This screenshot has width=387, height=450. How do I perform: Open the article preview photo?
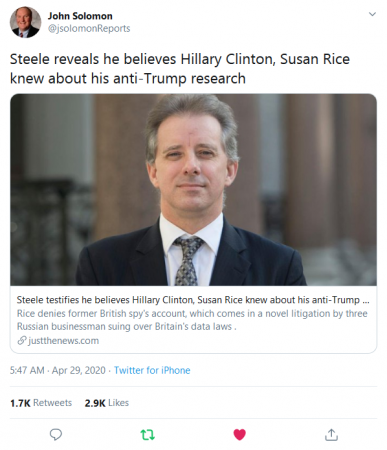coord(193,190)
